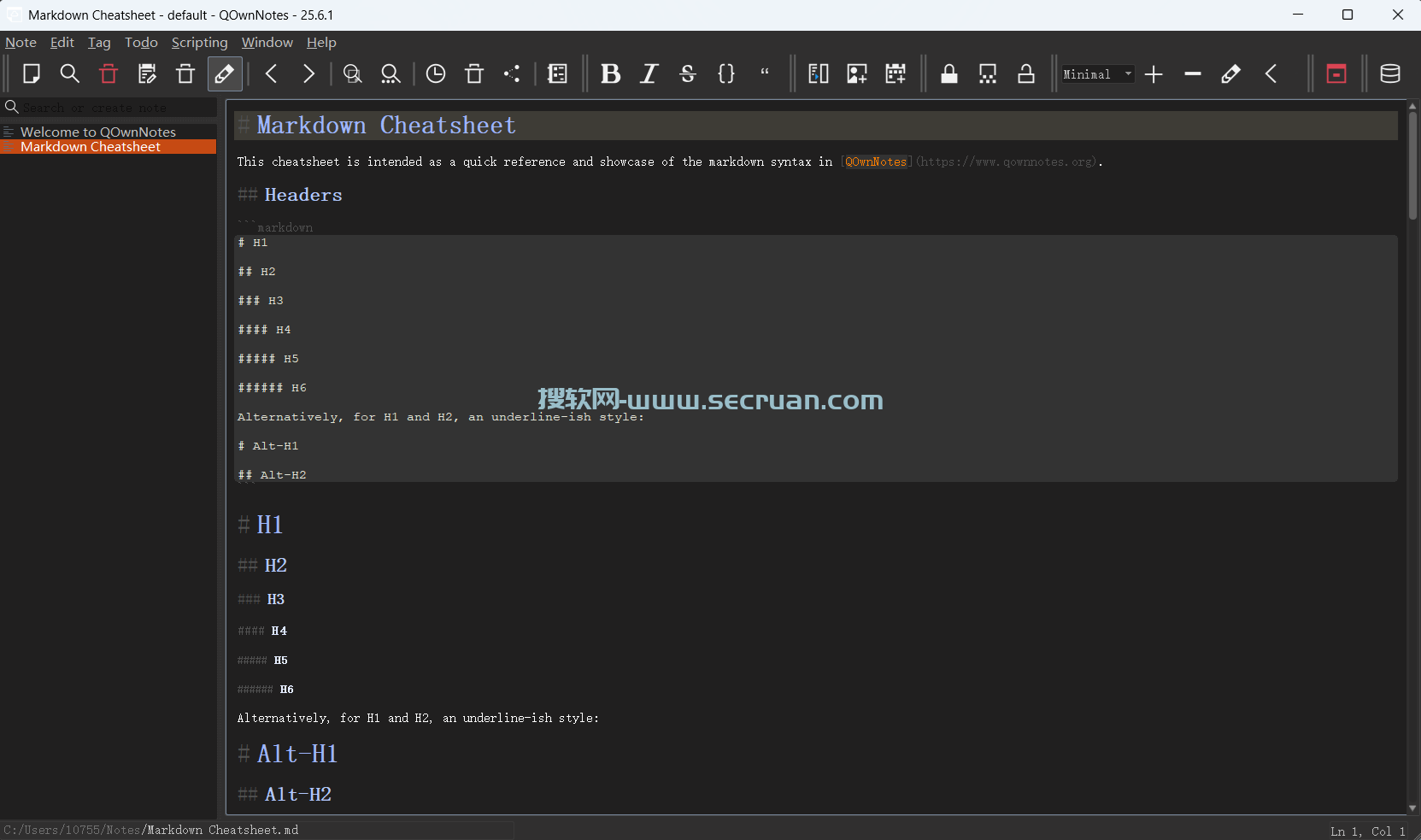Open the Window menu
Viewport: 1421px width, 840px height.
tap(267, 43)
